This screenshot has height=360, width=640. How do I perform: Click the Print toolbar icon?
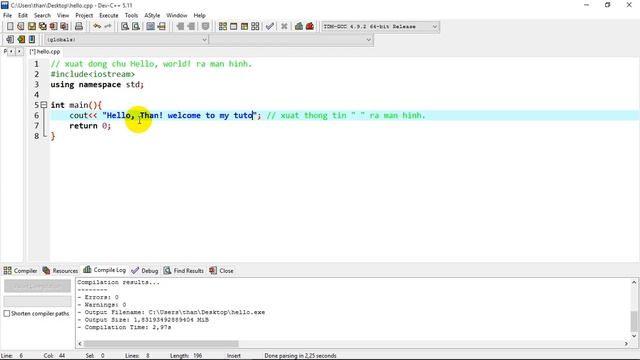[x=79, y=27]
